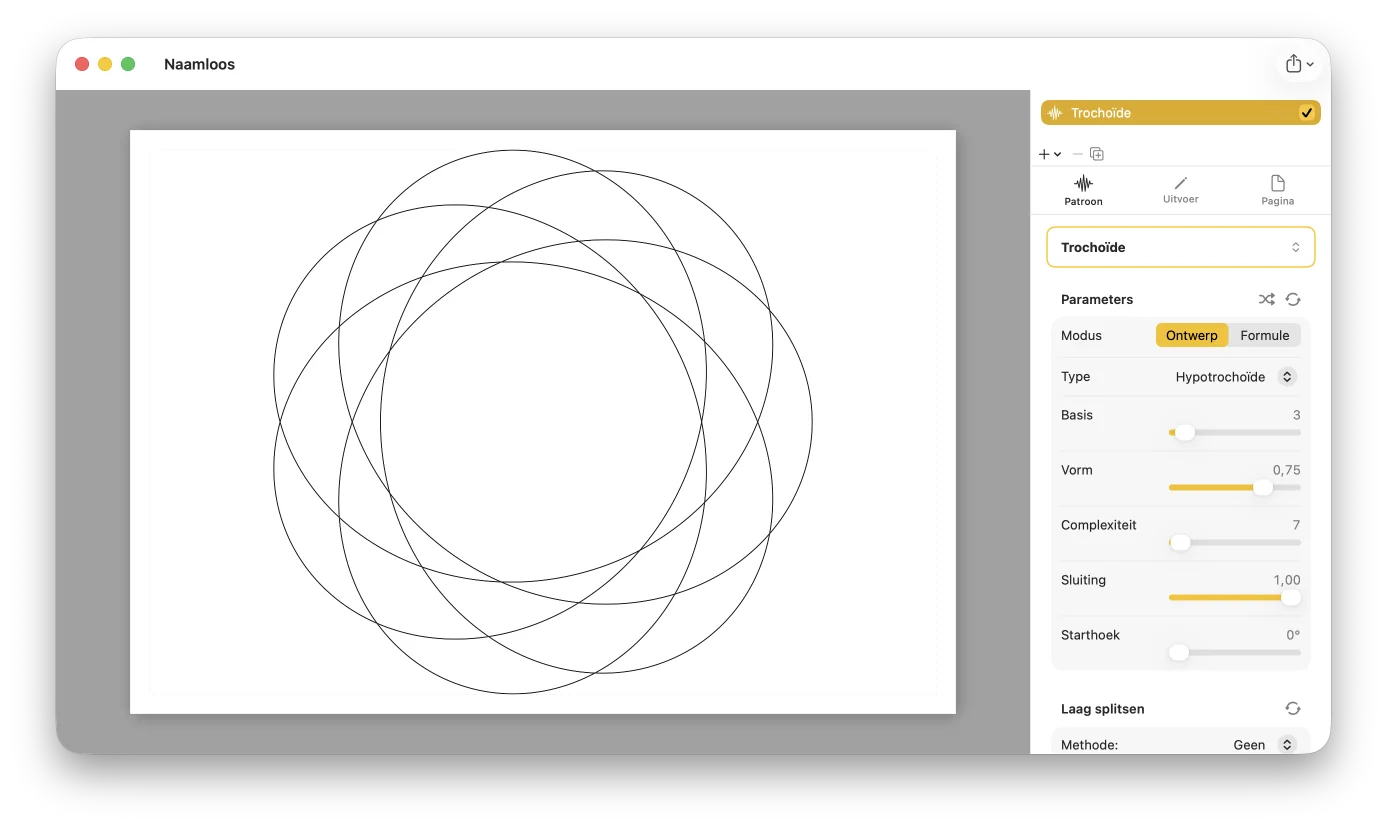Click the Starthoek value "0°"

point(1293,635)
